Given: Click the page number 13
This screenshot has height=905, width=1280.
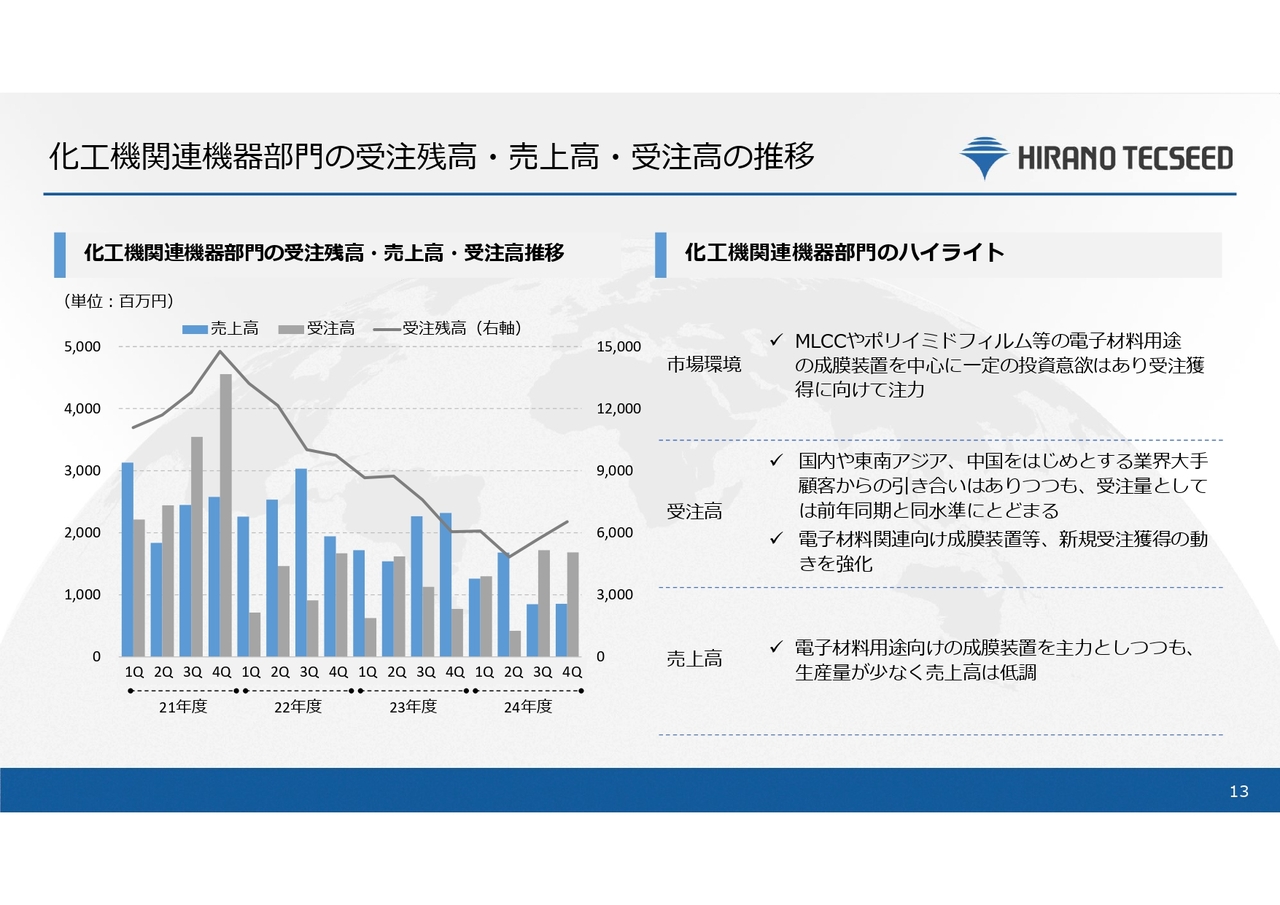Looking at the screenshot, I should 1239,792.
